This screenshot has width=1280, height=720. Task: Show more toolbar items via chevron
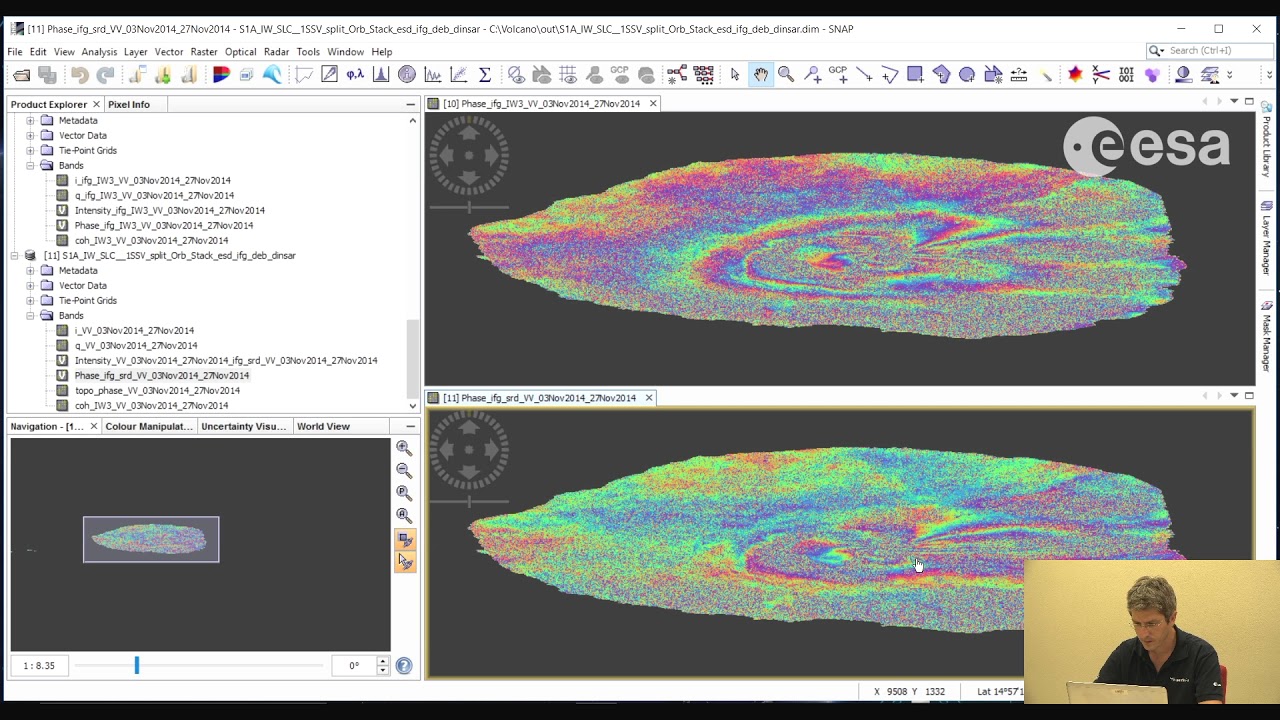(x=1229, y=75)
